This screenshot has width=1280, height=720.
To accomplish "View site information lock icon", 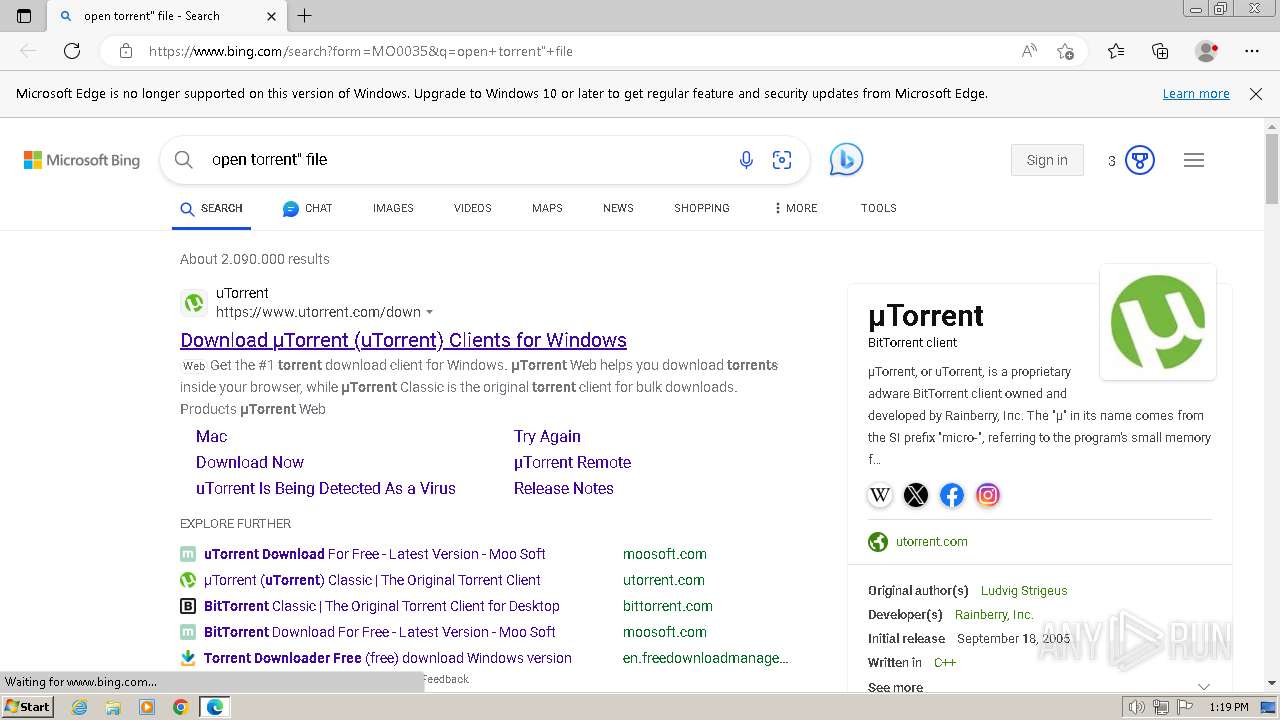I will [x=126, y=51].
